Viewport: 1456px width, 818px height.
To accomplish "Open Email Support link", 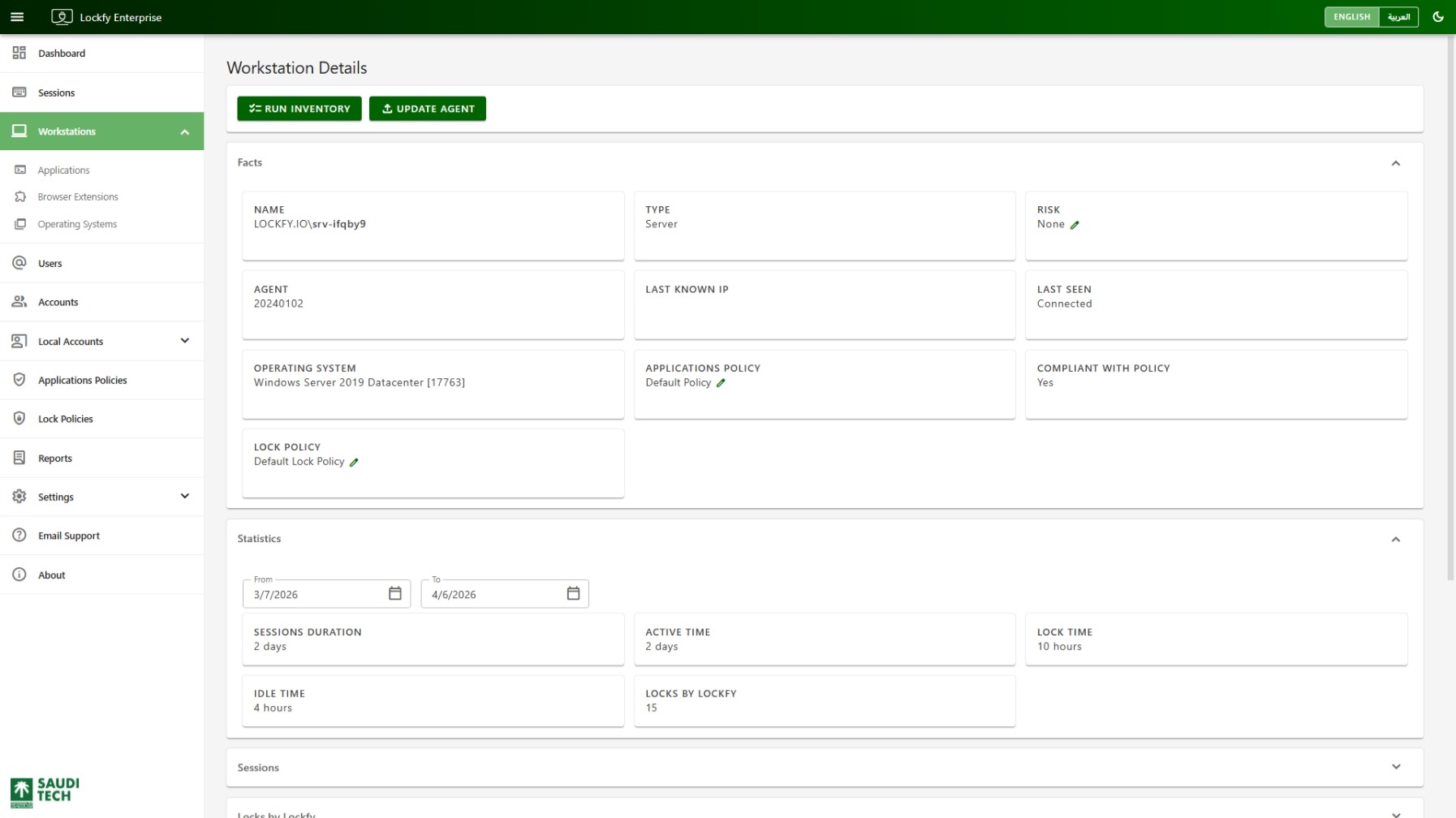I will click(x=101, y=536).
